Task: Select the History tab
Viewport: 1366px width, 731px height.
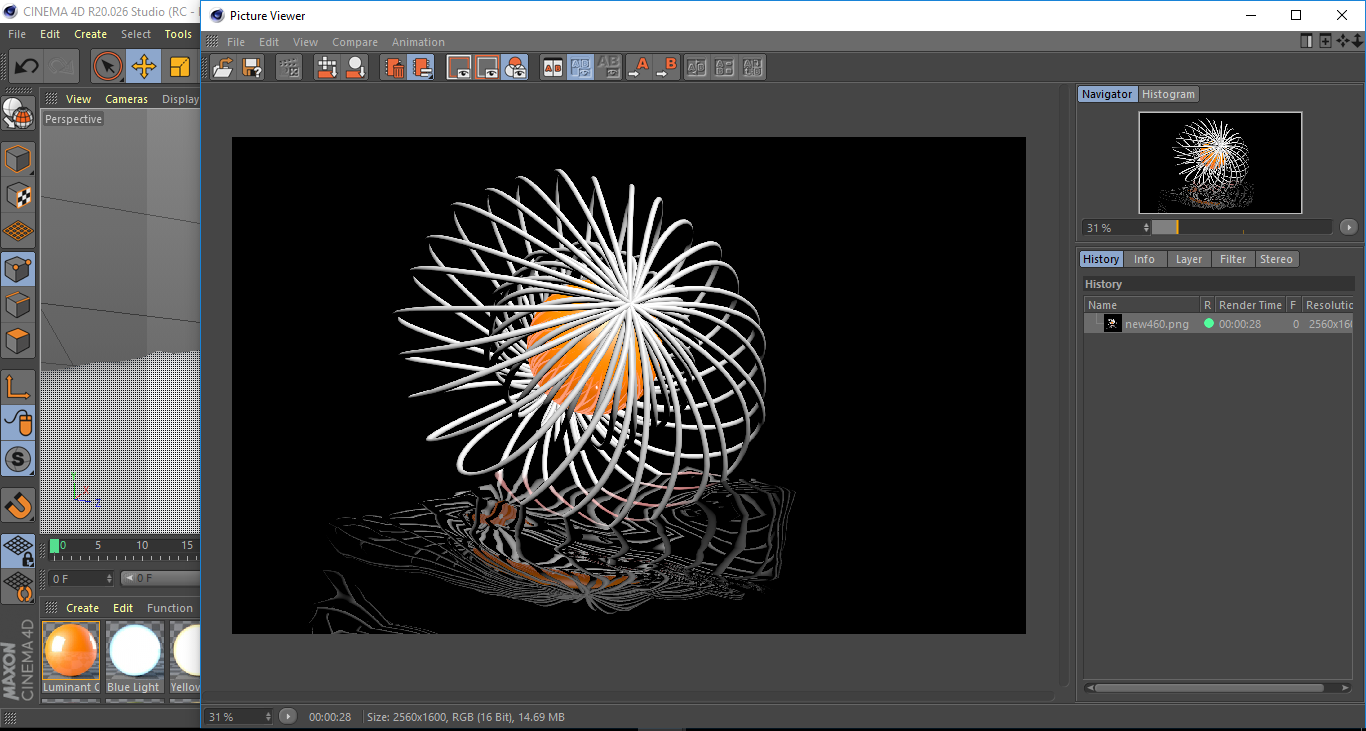Action: tap(1101, 259)
